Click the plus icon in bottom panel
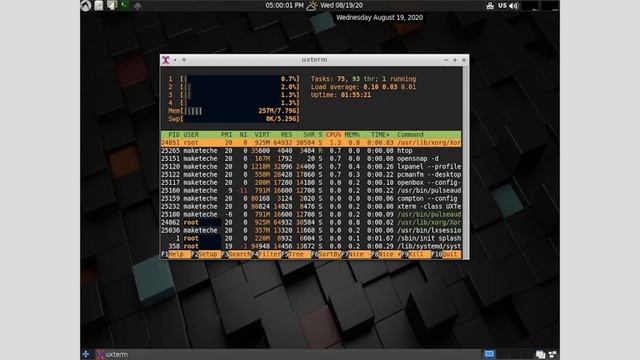Screen dimensions: 640x360 point(86,354)
